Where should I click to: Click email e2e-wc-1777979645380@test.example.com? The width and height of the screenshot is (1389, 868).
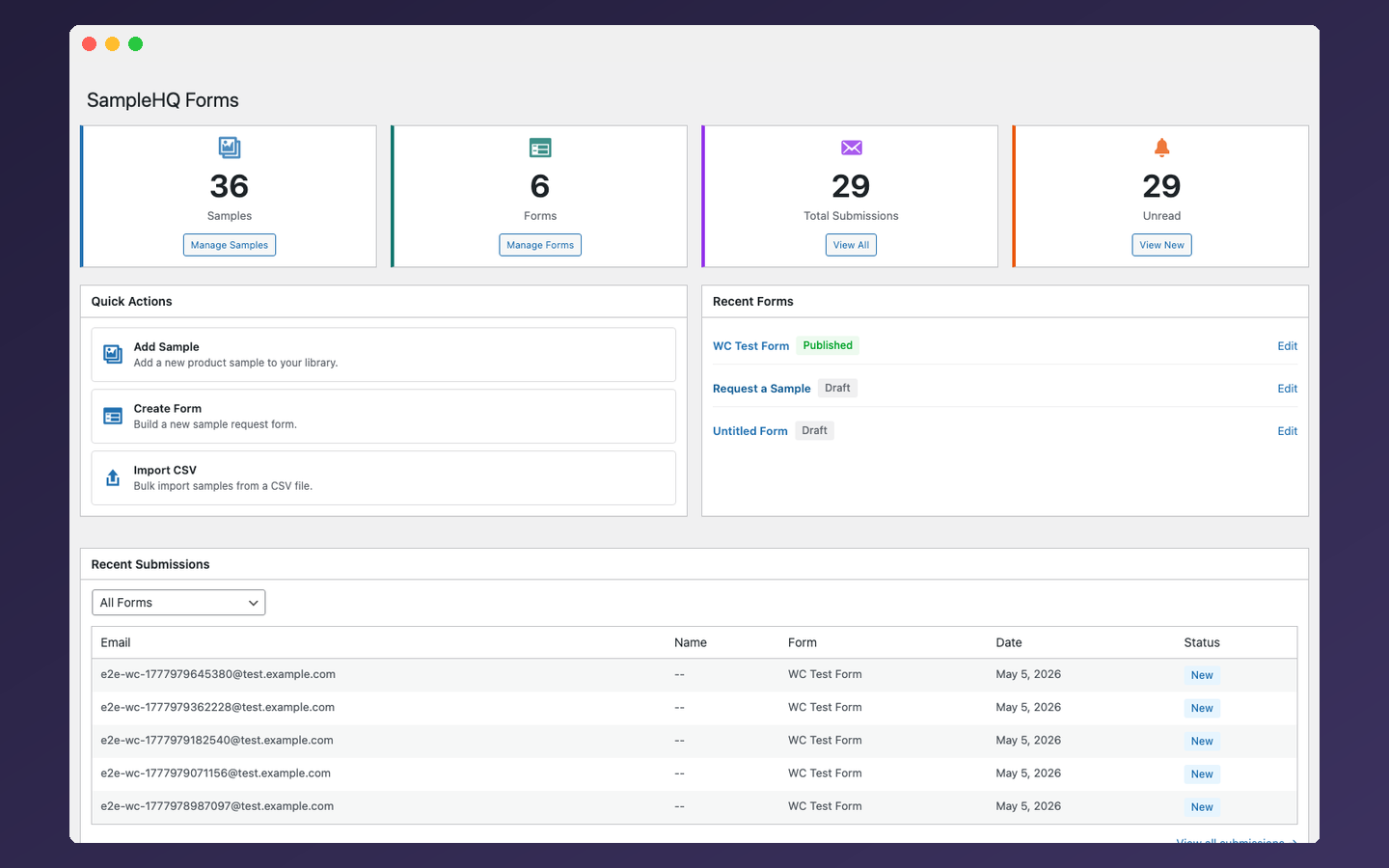pyautogui.click(x=218, y=674)
